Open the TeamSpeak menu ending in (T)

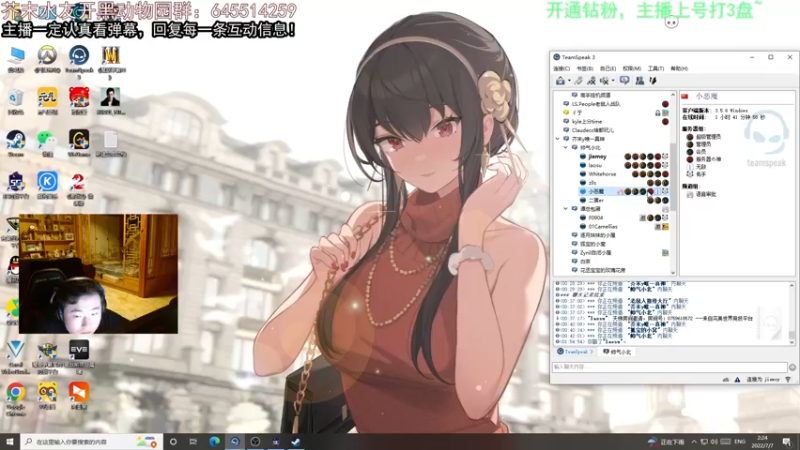(x=656, y=68)
